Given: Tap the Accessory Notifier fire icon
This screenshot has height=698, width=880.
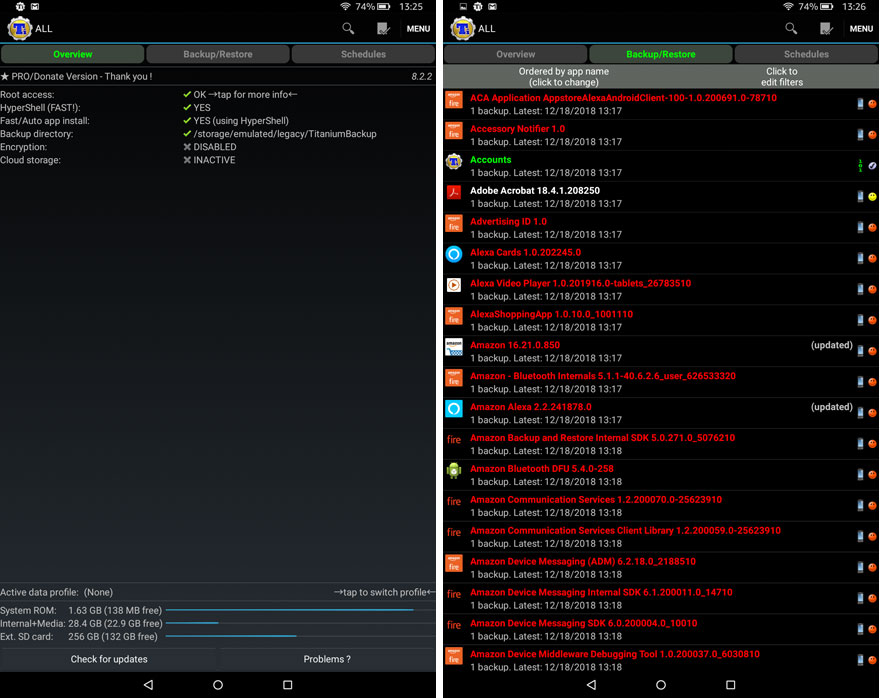Looking at the screenshot, I should click(x=454, y=131).
